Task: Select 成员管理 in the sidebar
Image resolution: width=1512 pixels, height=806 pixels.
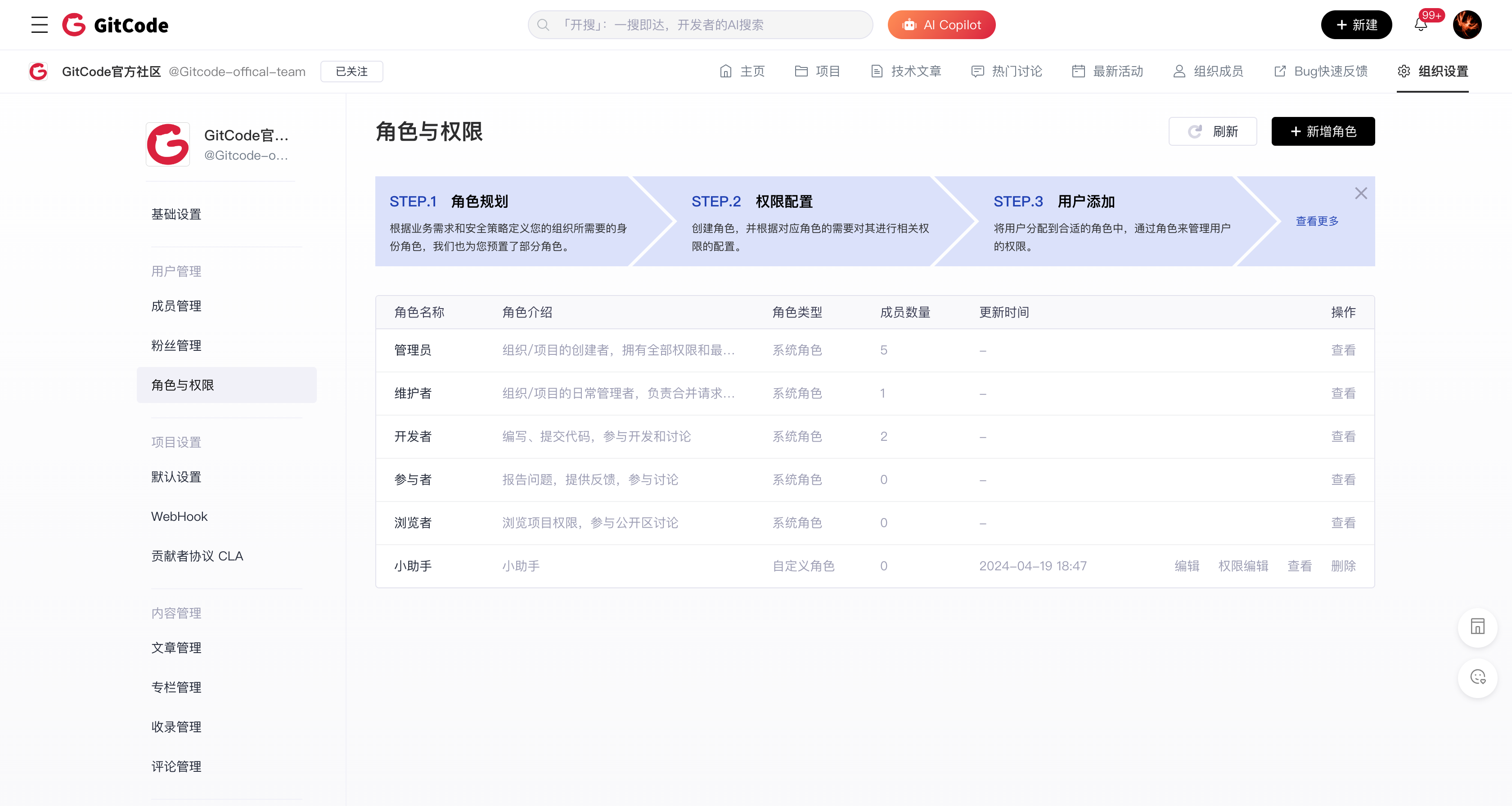Action: [x=176, y=306]
